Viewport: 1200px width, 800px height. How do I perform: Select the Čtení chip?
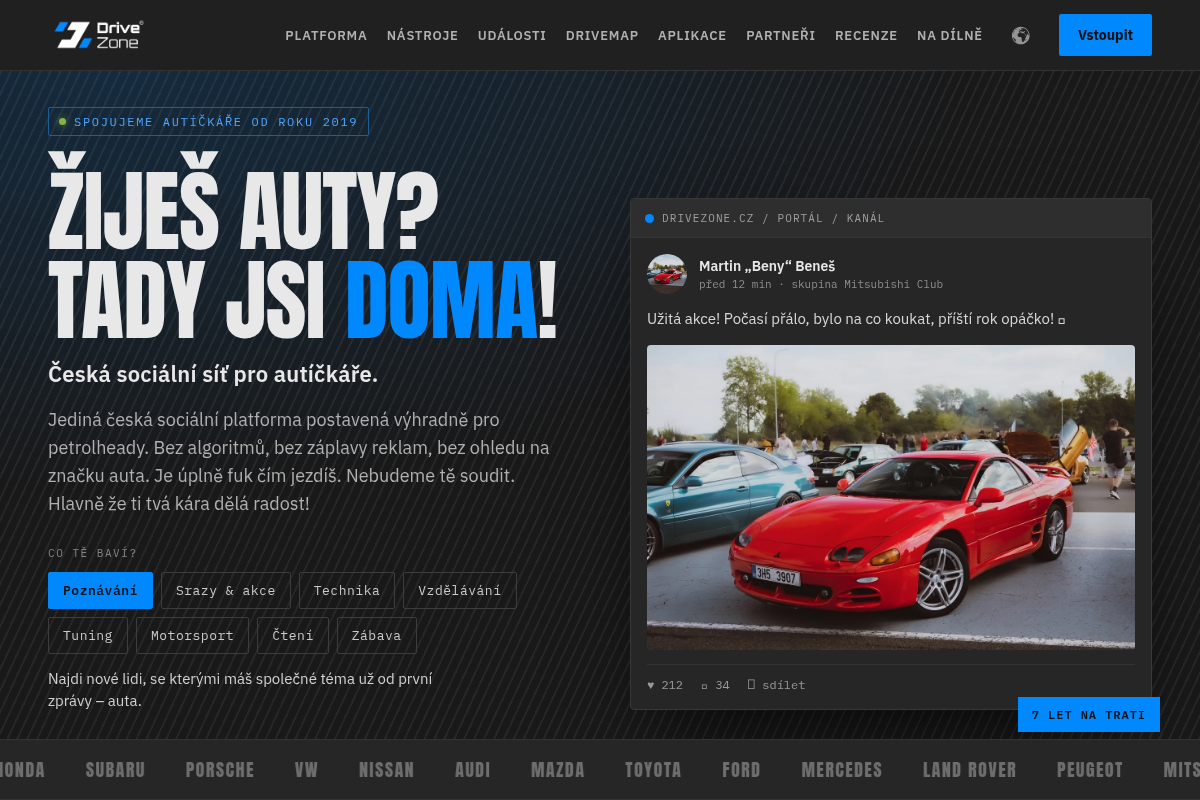click(x=293, y=635)
